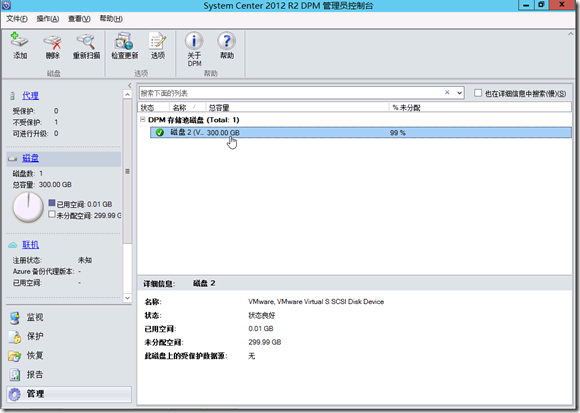Viewport: 580px width, 413px height.
Task: Click the 不受保护: 1 entry
Action: (x=35, y=122)
